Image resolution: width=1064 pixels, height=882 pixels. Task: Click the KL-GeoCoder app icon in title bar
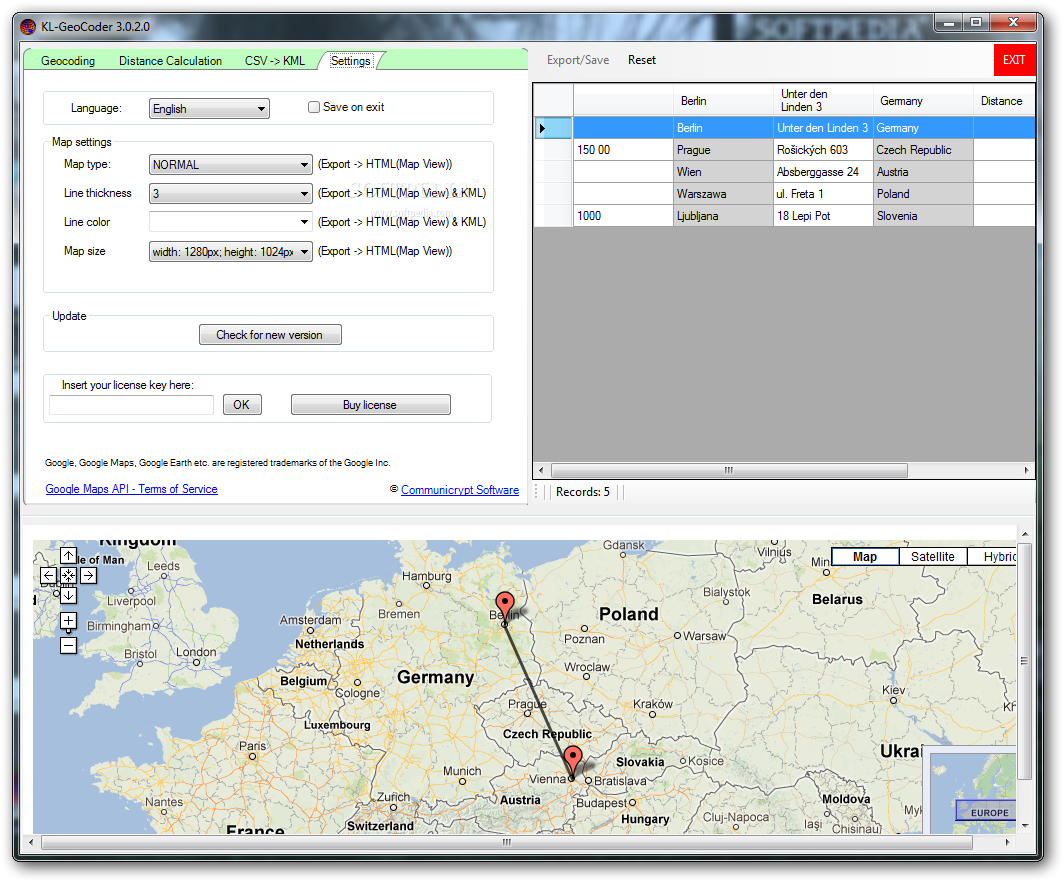(28, 27)
